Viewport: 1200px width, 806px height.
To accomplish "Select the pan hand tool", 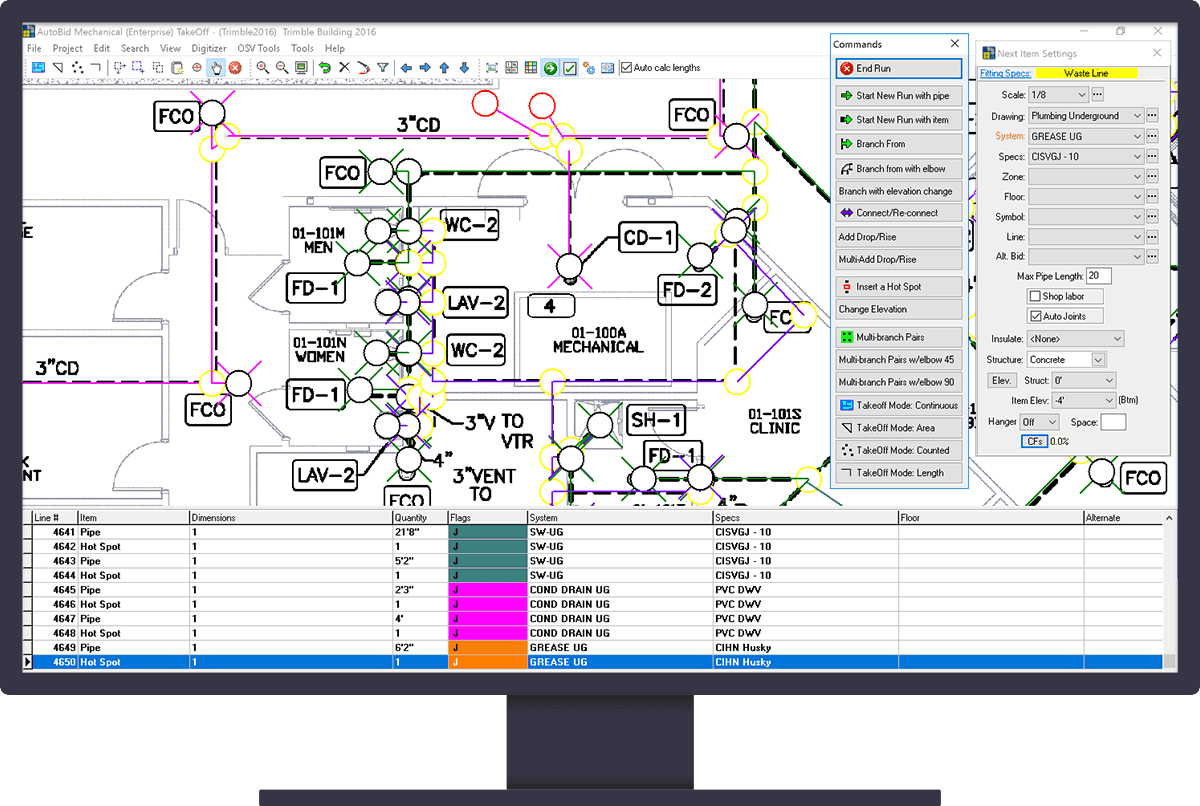I will pos(215,68).
